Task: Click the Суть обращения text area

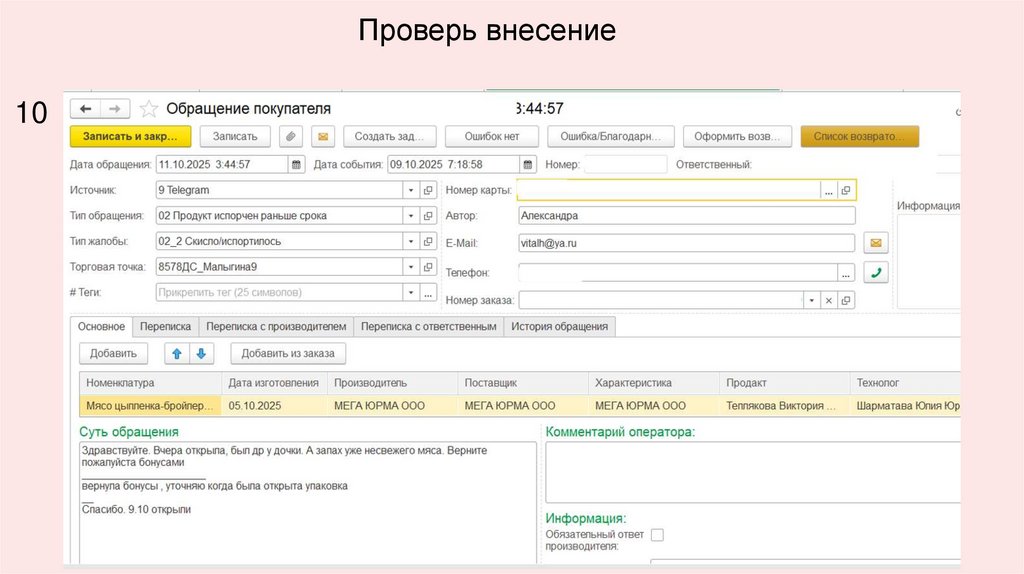Action: click(308, 502)
